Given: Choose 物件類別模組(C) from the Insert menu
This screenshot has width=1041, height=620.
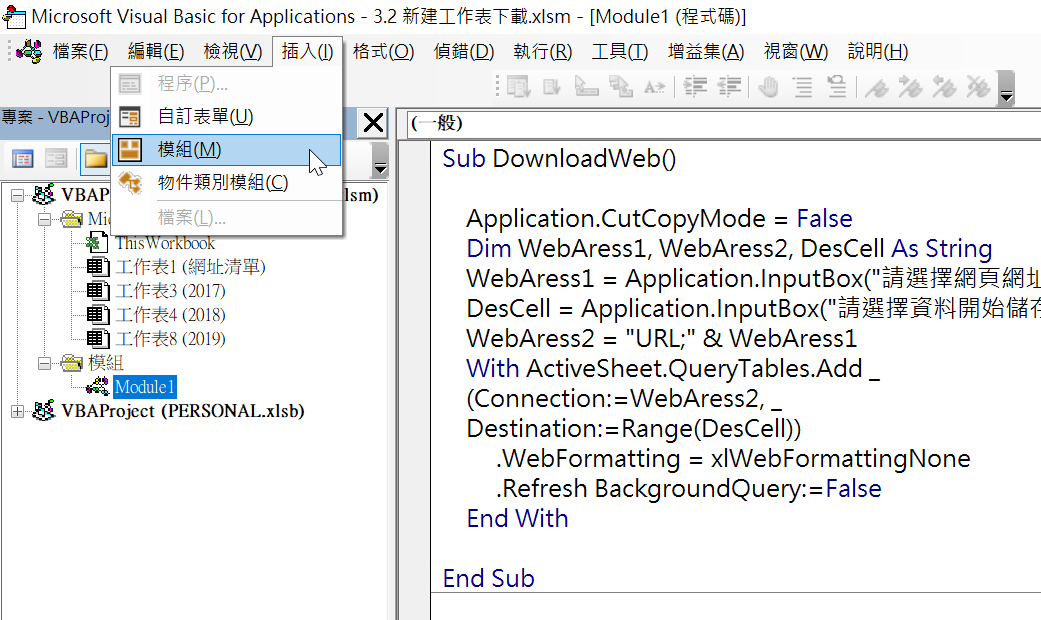Looking at the screenshot, I should 226,182.
